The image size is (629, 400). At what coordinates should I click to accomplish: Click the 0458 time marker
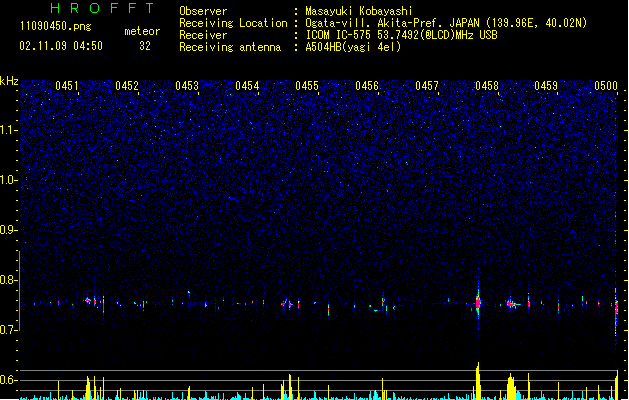pos(487,85)
